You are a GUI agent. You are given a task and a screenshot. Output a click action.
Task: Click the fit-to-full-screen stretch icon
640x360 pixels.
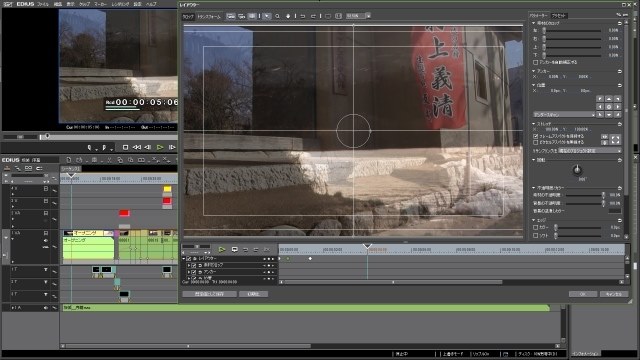click(615, 140)
